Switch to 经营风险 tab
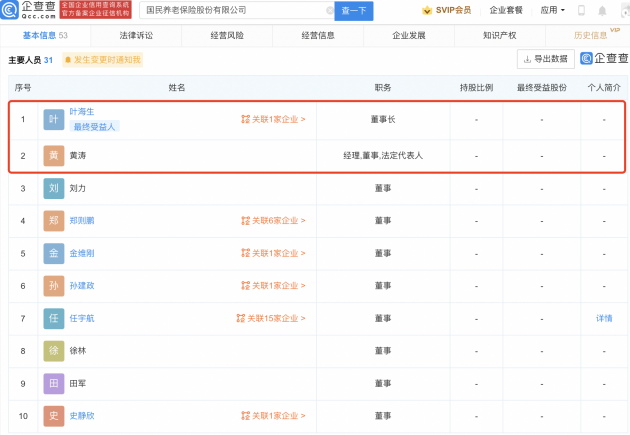Image resolution: width=630 pixels, height=435 pixels. [227, 35]
